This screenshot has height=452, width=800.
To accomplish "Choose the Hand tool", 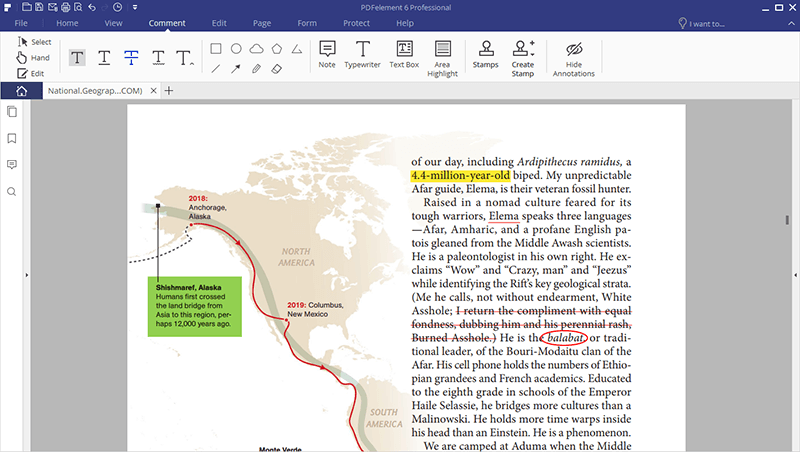I will [x=33, y=58].
